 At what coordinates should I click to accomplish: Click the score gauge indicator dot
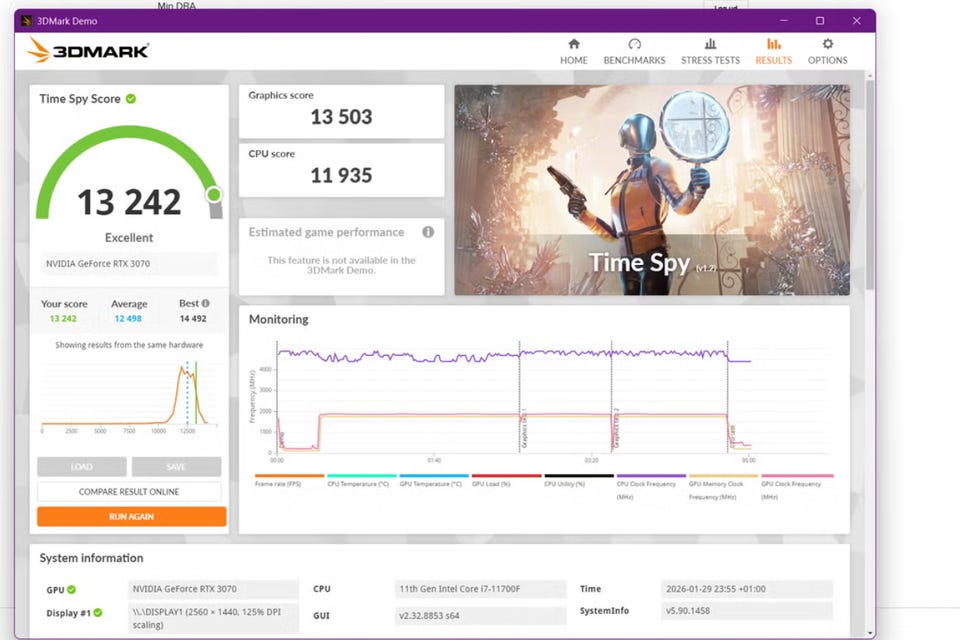pyautogui.click(x=214, y=195)
